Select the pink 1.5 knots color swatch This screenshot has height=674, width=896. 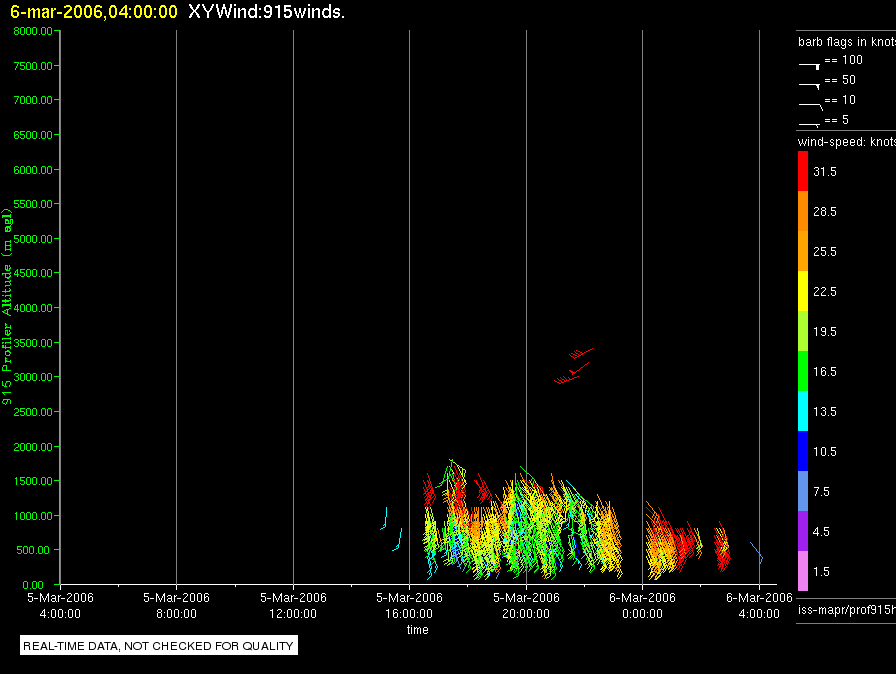[x=803, y=571]
